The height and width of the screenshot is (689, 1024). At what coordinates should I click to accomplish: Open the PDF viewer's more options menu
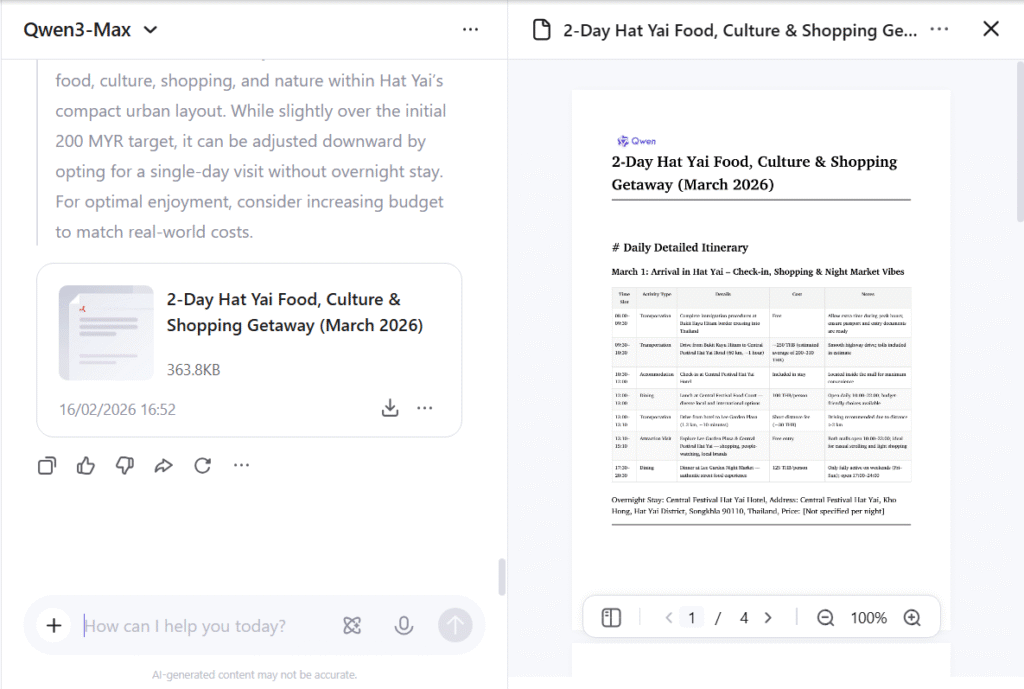939,29
